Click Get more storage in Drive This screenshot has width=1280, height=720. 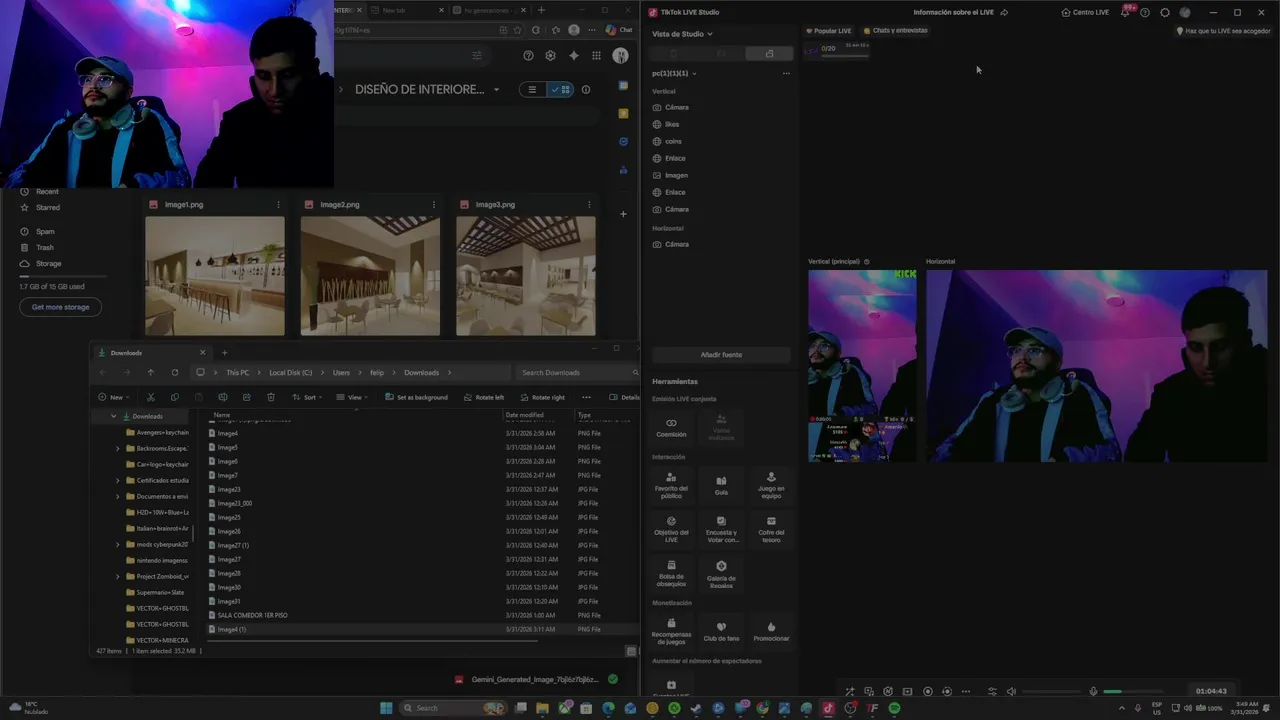[x=60, y=307]
